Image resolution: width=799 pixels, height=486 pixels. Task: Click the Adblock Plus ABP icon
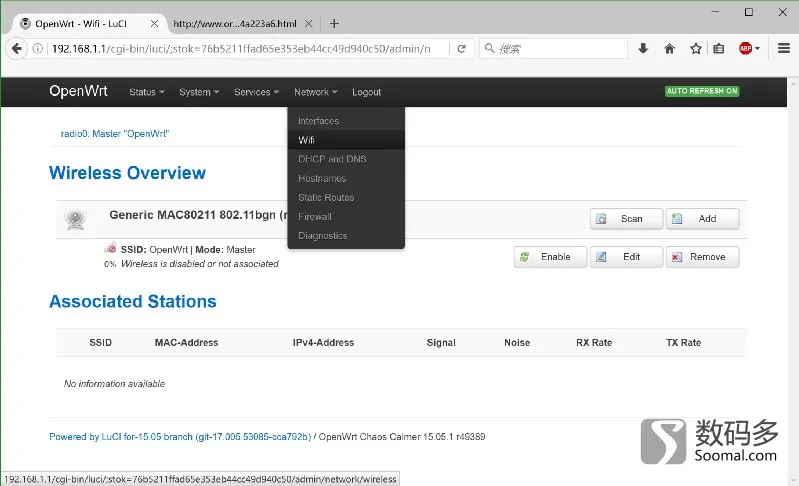click(x=745, y=49)
